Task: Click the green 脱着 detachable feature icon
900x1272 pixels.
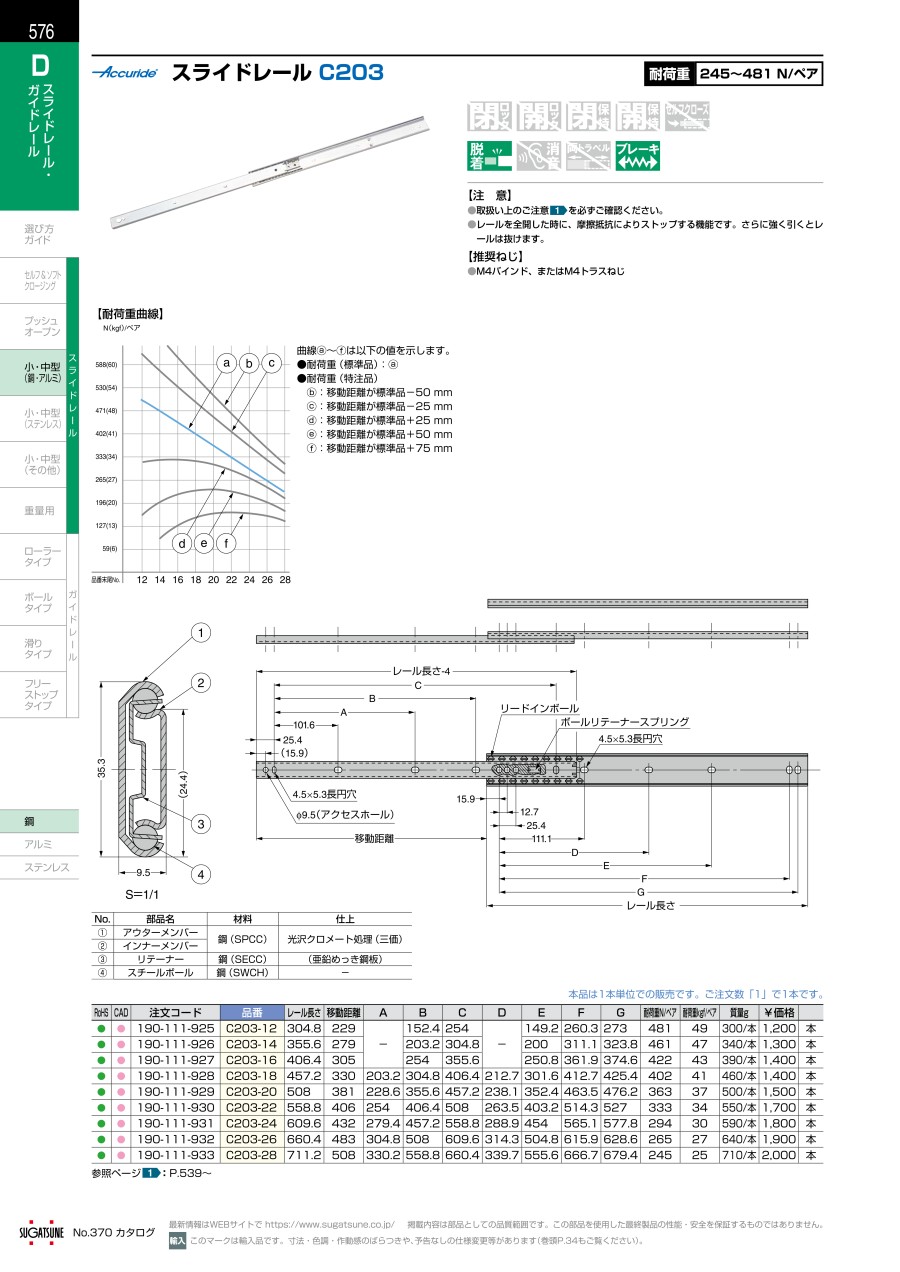Action: (x=489, y=157)
